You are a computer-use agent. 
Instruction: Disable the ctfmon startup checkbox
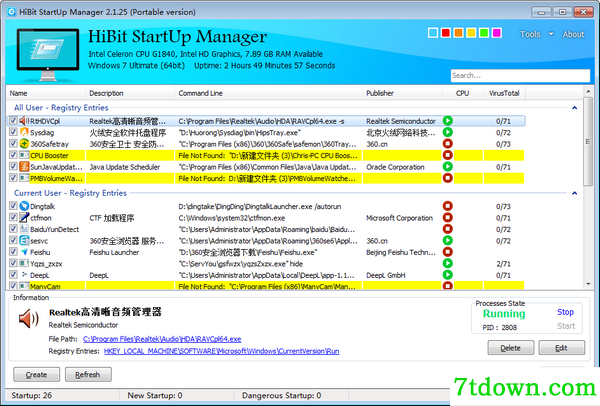click(x=13, y=218)
